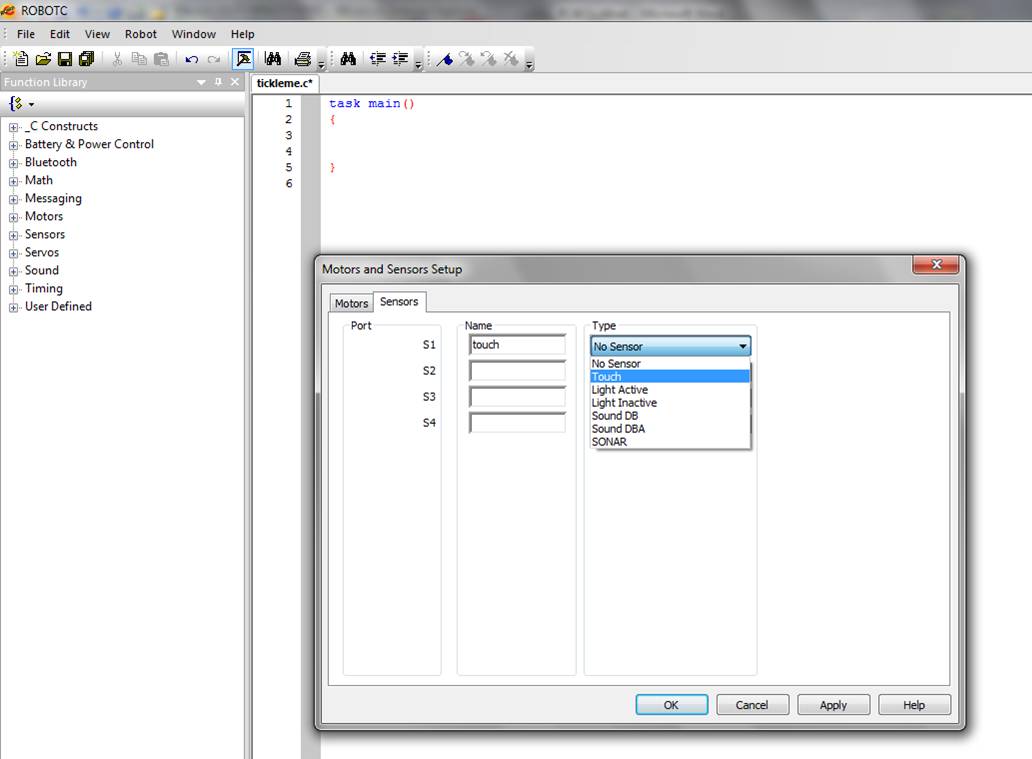Click the S1 Type combo box
This screenshot has height=759, width=1032.
pyautogui.click(x=670, y=346)
